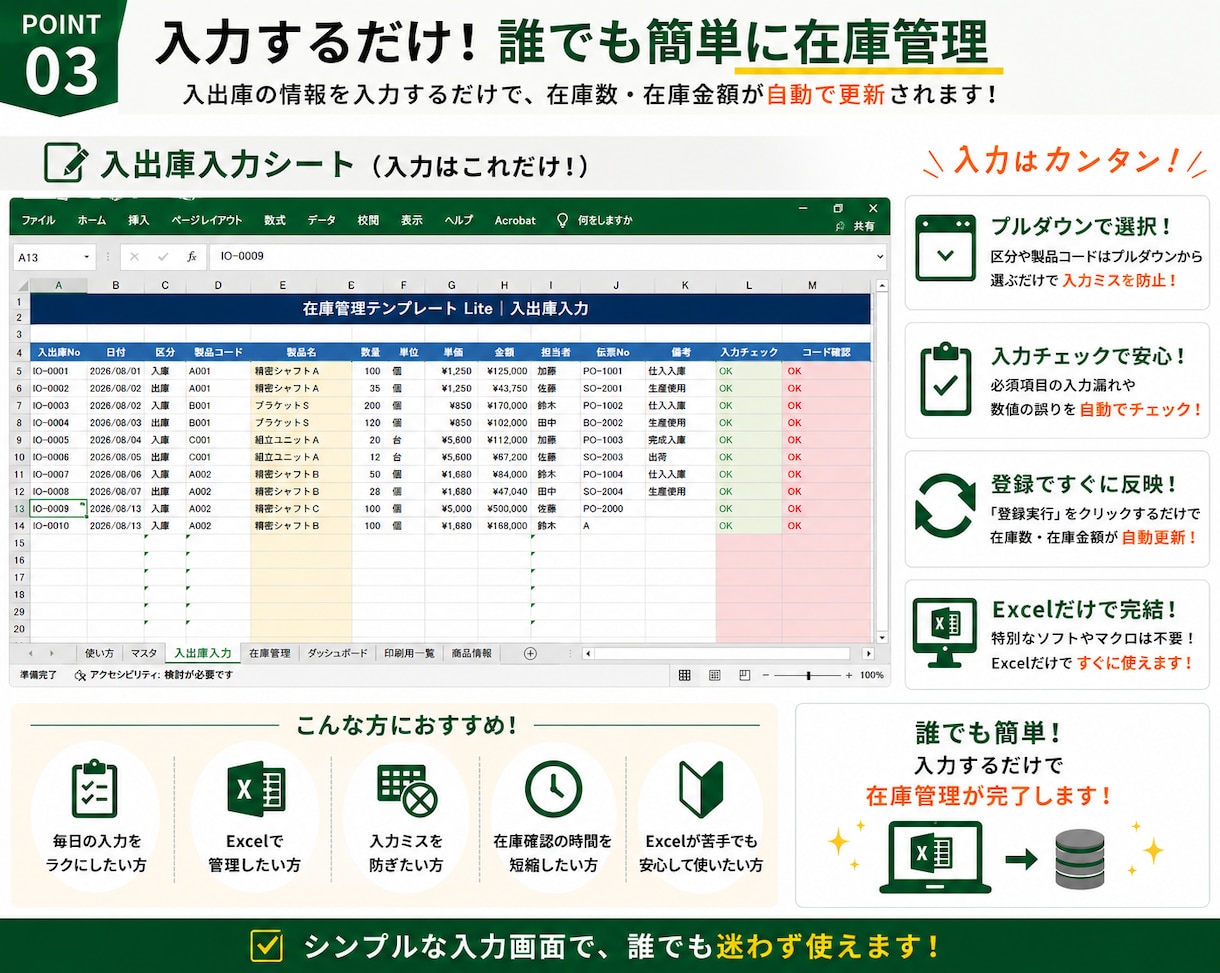Click cell 精密シャフトC
Viewport: 1220px width, 973px height.
tap(300, 508)
